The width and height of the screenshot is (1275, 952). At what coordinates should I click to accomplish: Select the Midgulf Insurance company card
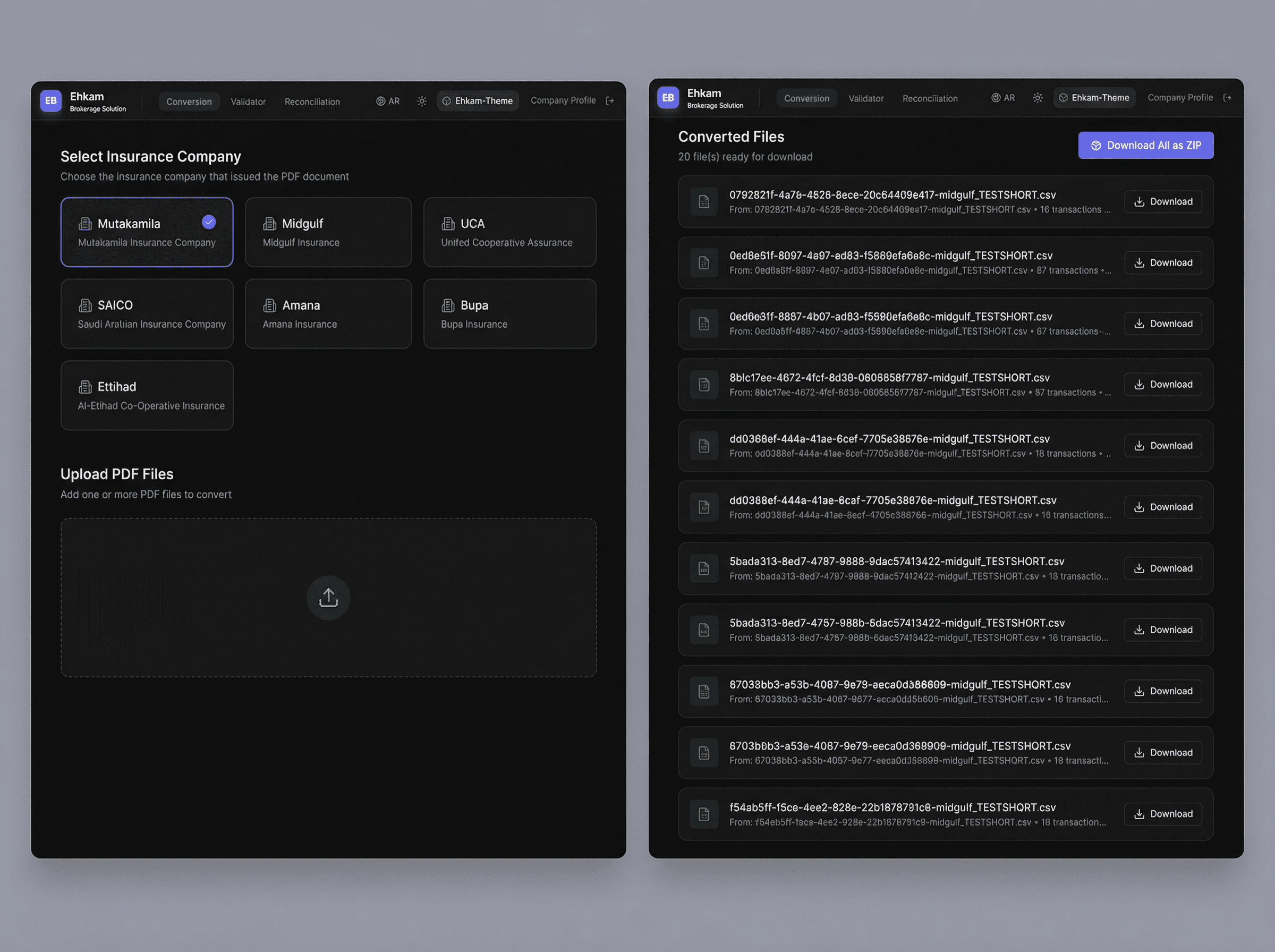(328, 232)
